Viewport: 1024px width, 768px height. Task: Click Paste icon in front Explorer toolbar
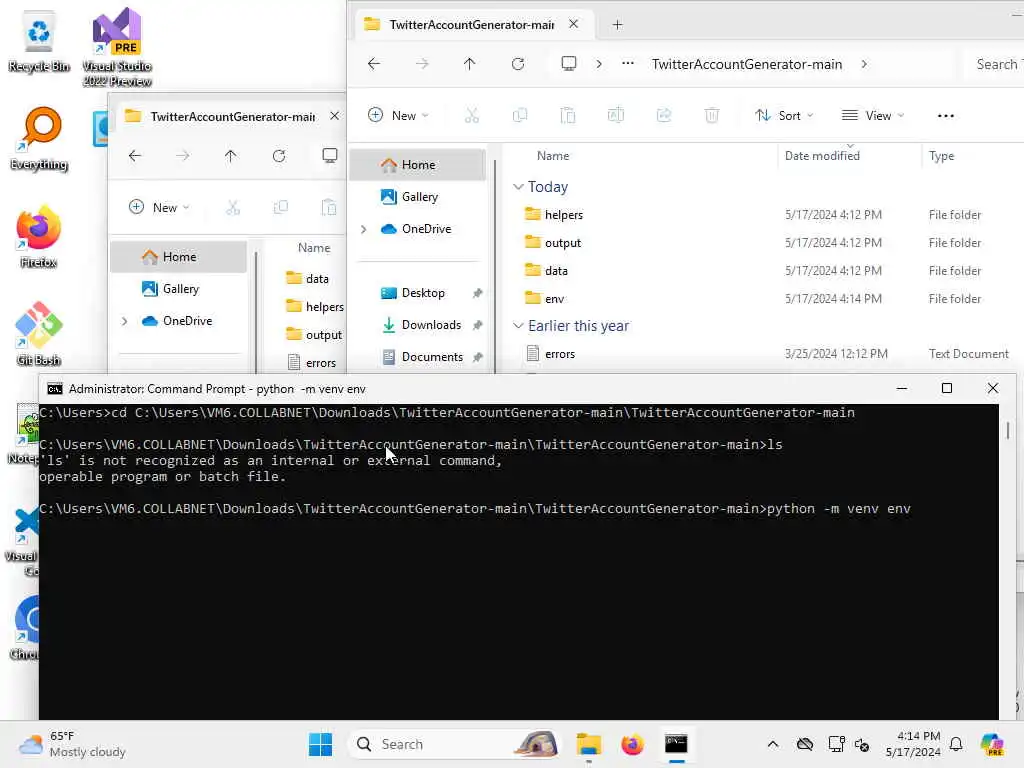pos(568,116)
